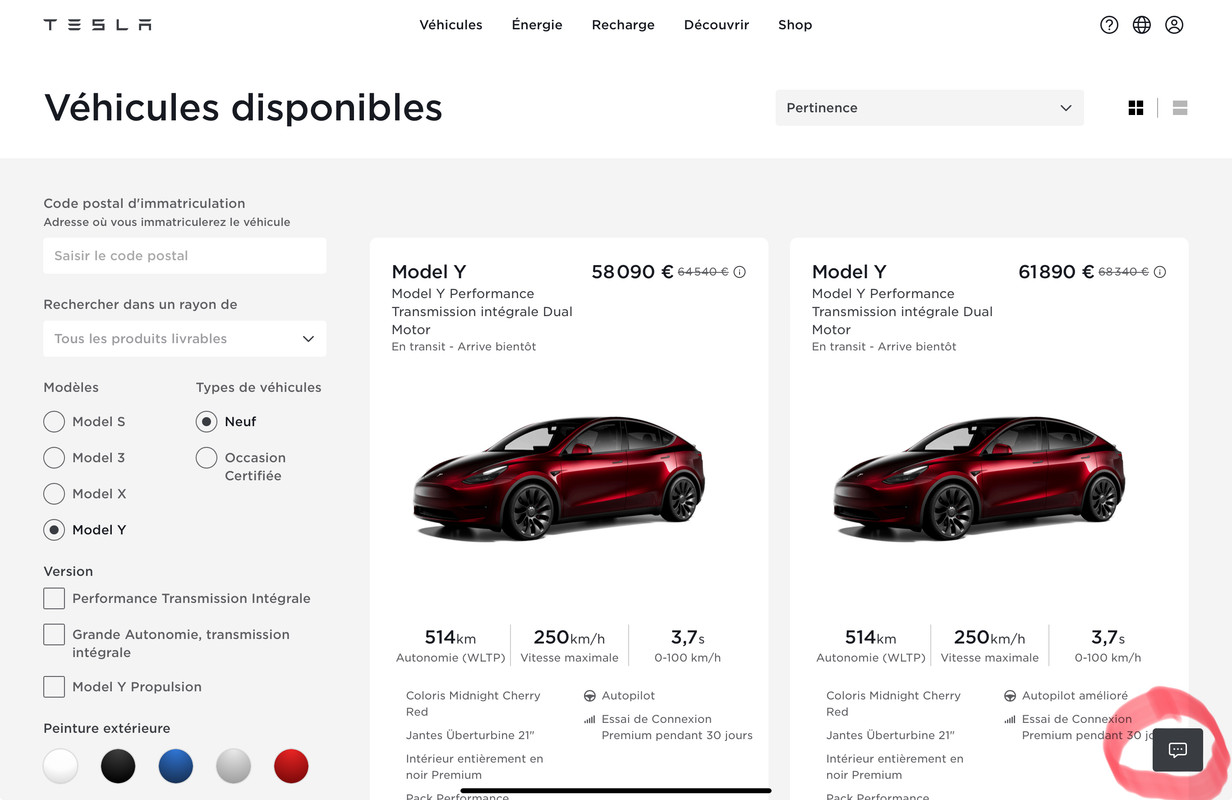Click the Véhicules disponibles heading
This screenshot has height=800, width=1232.
243,108
